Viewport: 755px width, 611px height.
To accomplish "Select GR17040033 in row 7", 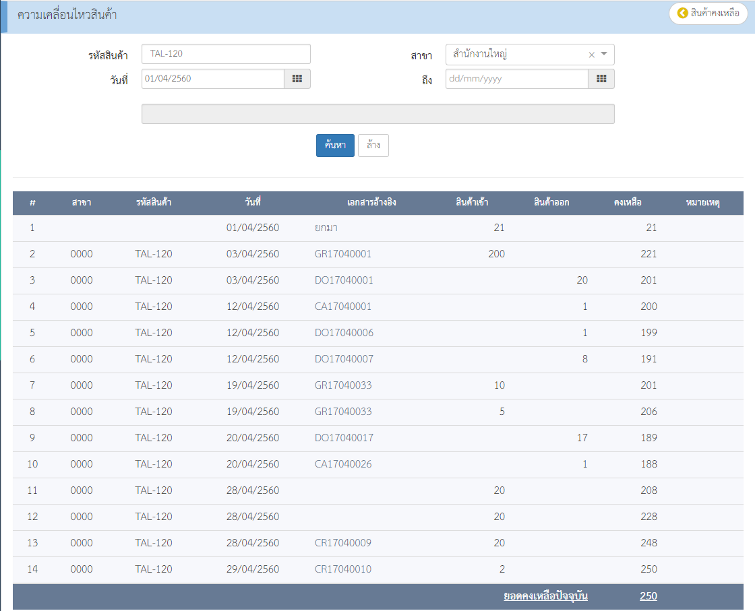I will click(343, 385).
